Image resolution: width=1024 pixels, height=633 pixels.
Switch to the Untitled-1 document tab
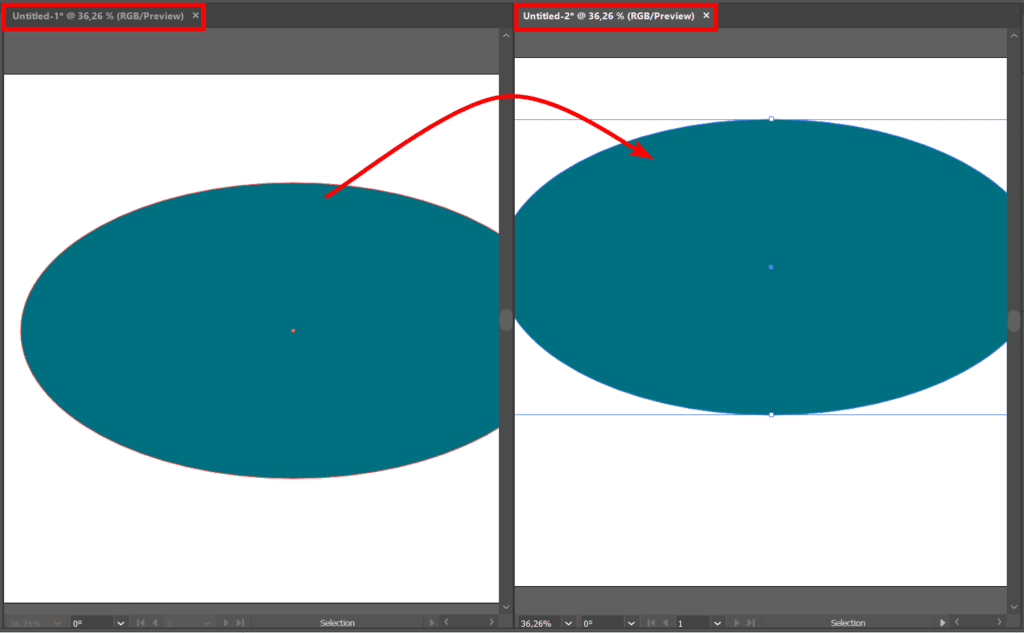tap(97, 16)
